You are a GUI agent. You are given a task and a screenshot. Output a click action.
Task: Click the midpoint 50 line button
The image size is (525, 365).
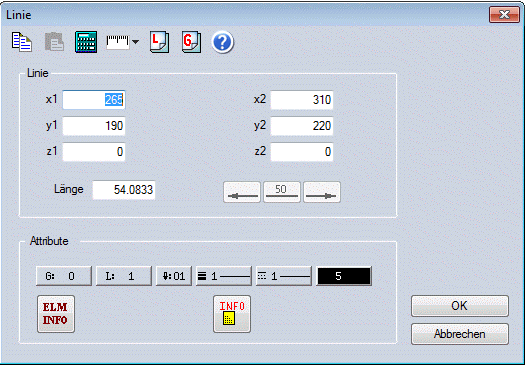pyautogui.click(x=282, y=192)
